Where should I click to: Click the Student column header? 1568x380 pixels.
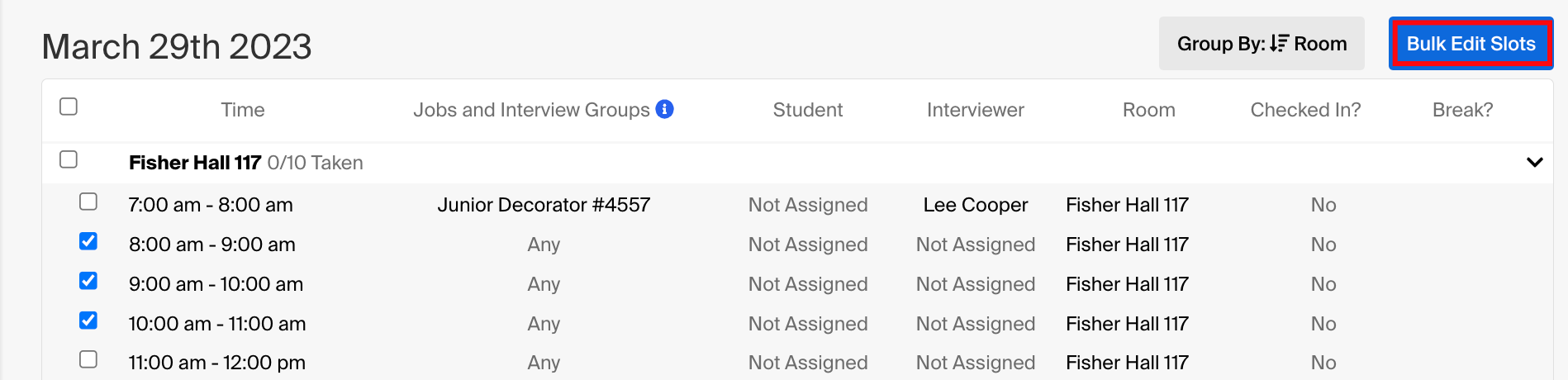[808, 110]
